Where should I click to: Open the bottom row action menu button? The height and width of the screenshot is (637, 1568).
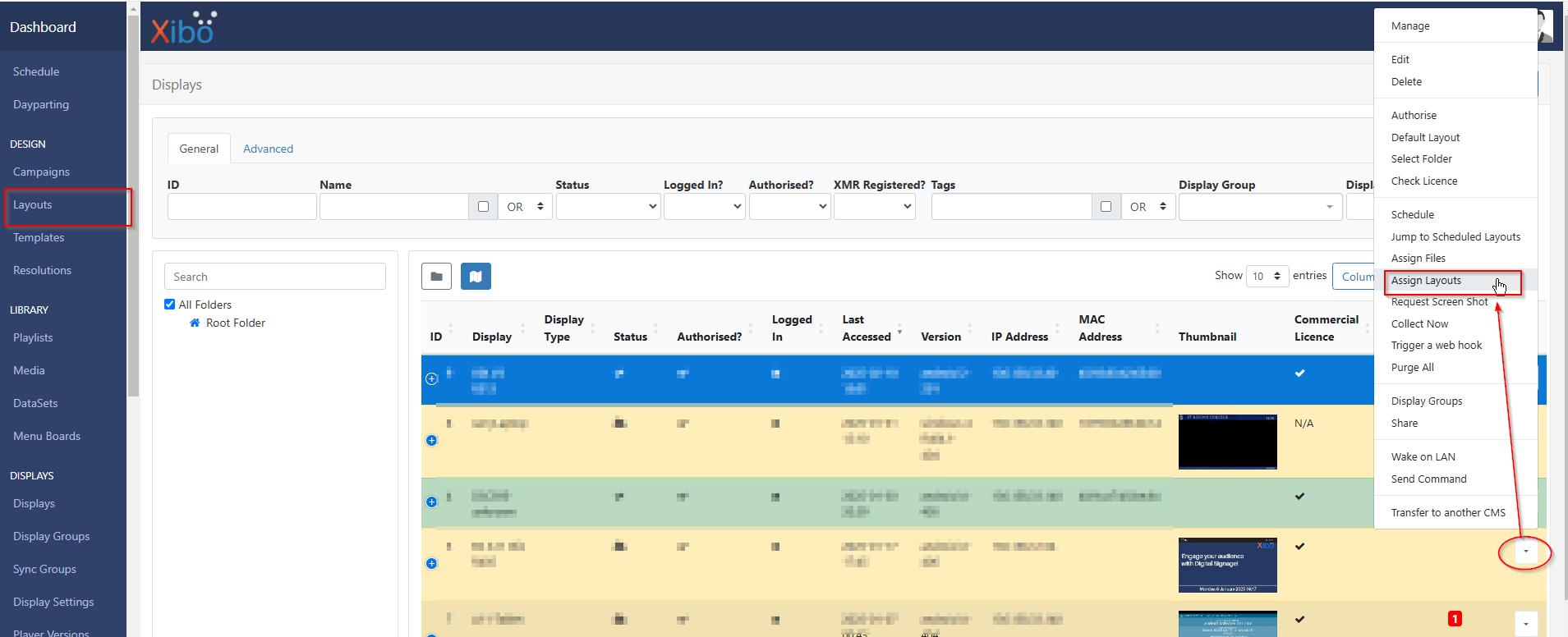click(1525, 624)
